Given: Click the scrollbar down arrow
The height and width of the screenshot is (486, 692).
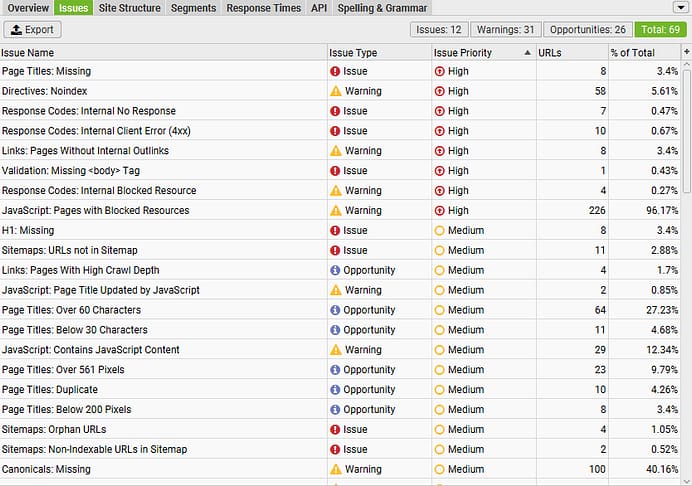Looking at the screenshot, I should coord(687,481).
